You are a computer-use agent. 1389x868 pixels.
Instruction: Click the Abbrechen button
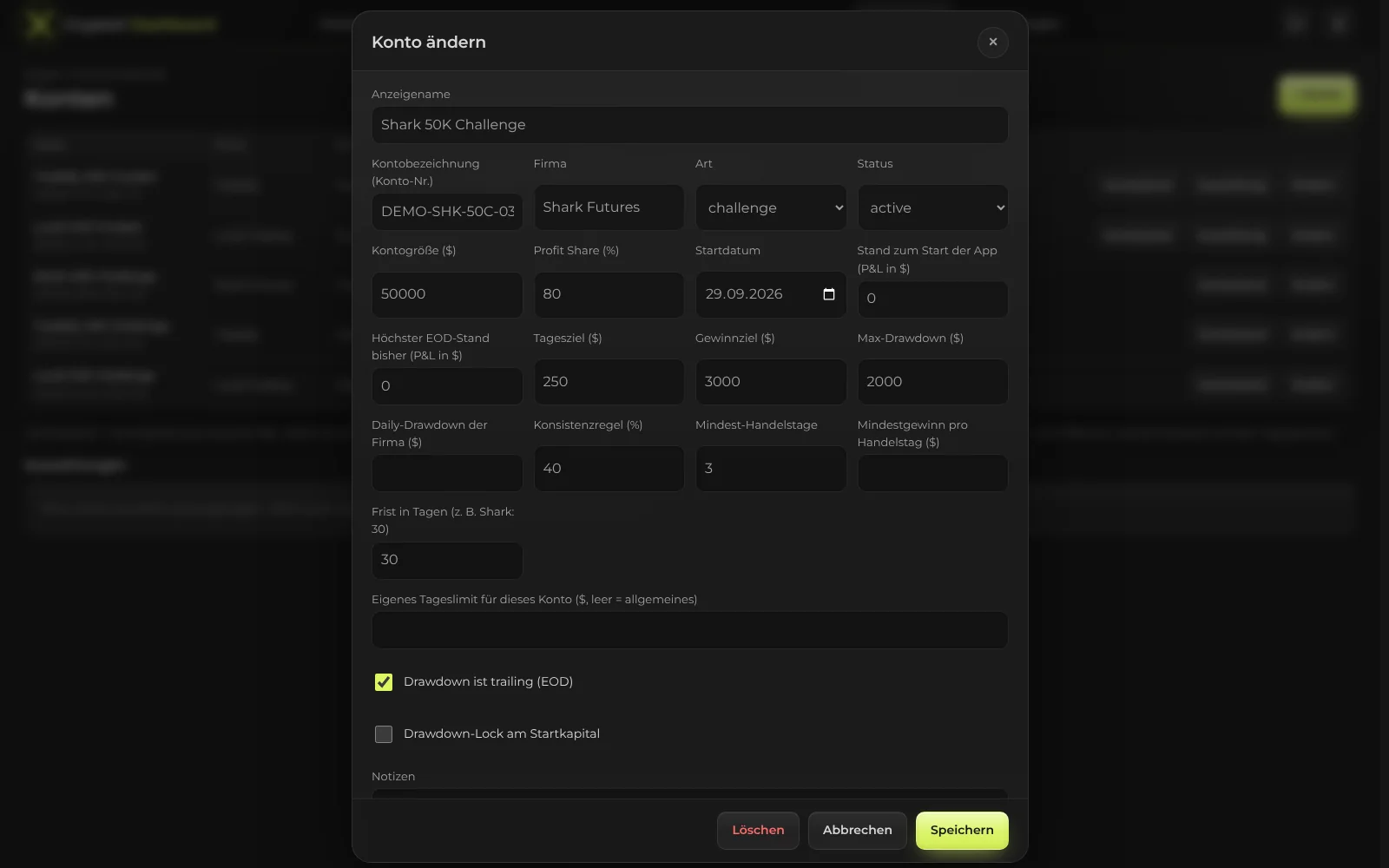tap(857, 831)
